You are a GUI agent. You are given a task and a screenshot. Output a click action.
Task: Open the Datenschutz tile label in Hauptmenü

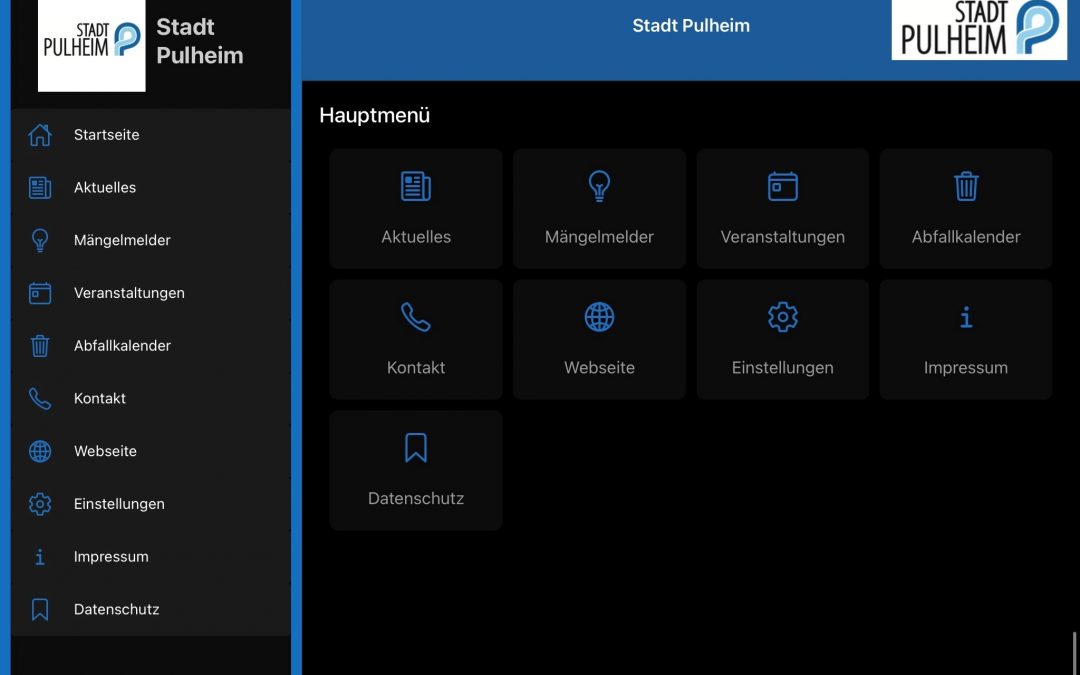(416, 499)
